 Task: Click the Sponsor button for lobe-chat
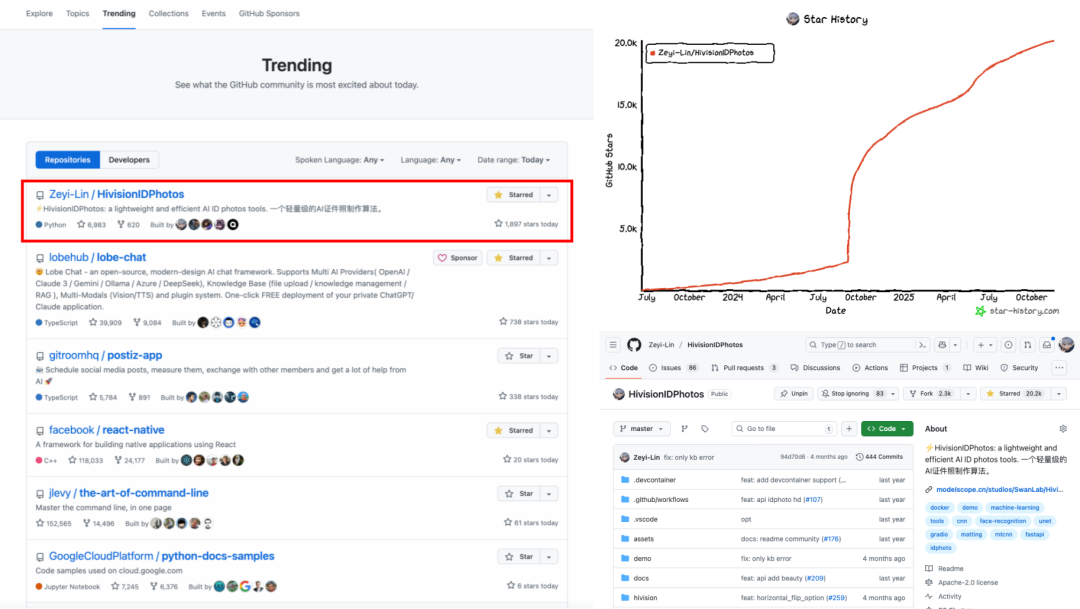[458, 258]
